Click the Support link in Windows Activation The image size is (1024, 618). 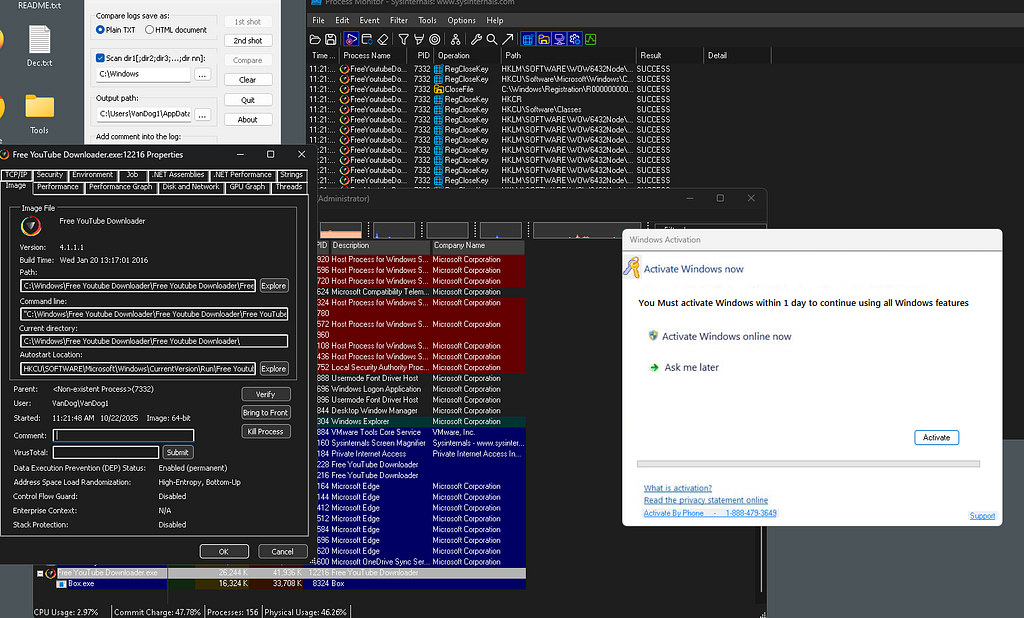[x=982, y=515]
